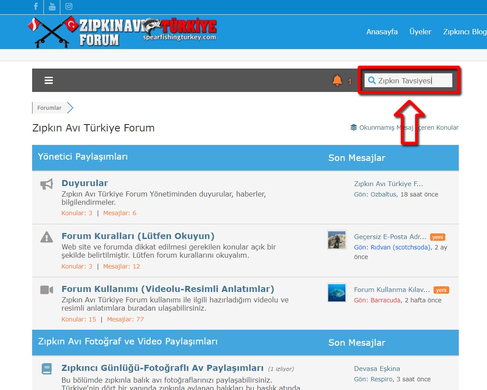Click the yeni badge on Forum Kullanma Kılav
This screenshot has height=390, width=487.
pos(441,290)
